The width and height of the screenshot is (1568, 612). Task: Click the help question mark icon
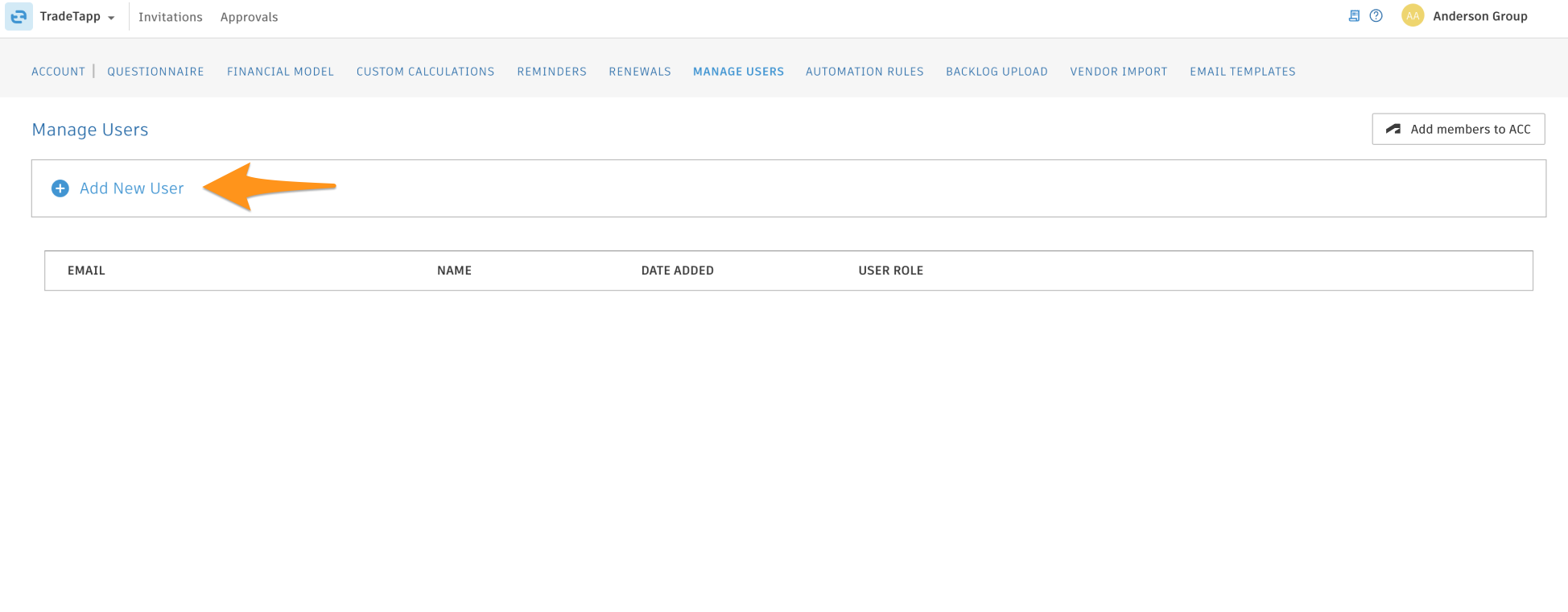(x=1376, y=16)
